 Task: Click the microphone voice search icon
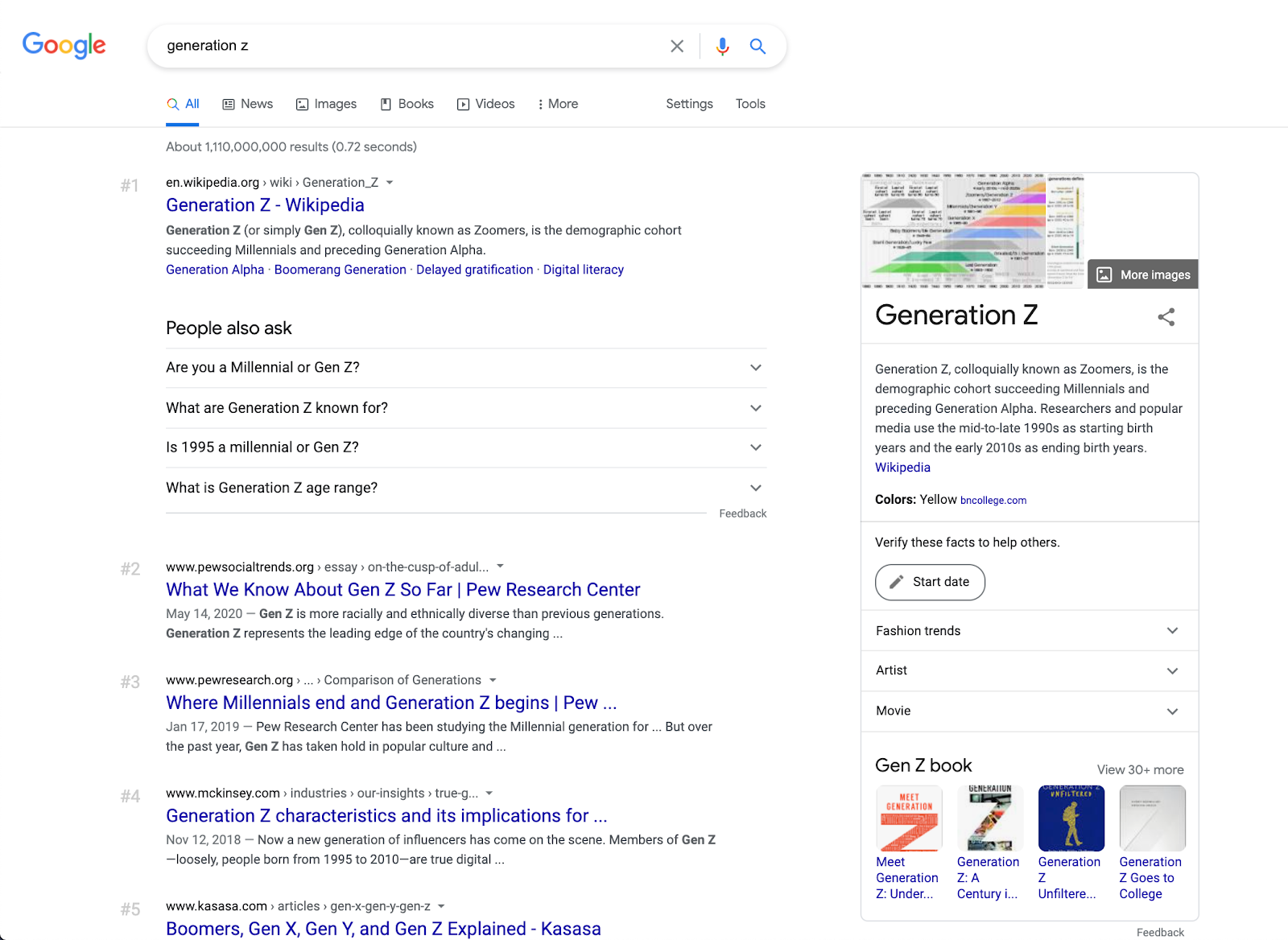point(722,46)
